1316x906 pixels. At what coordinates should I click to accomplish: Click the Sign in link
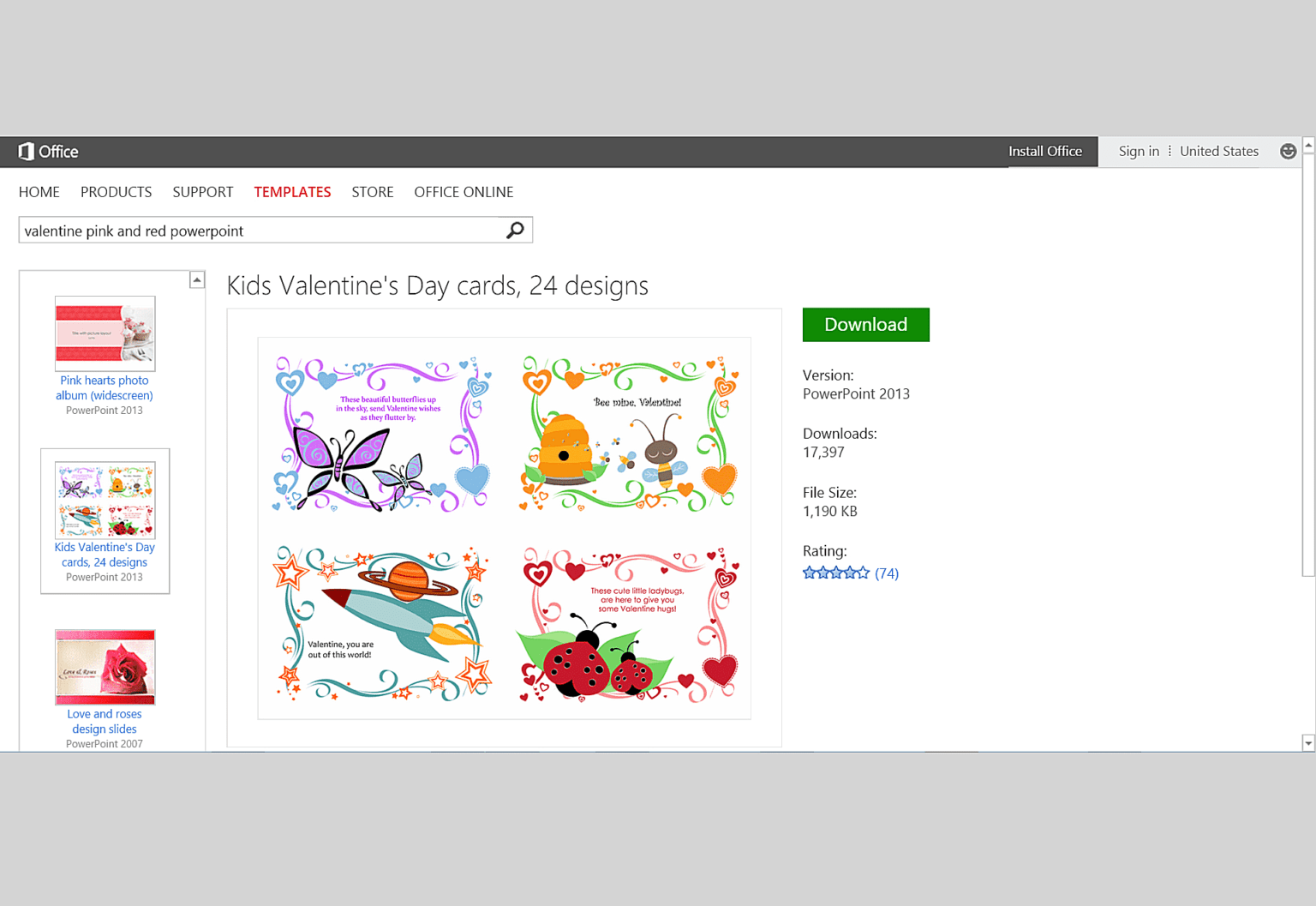[1139, 151]
